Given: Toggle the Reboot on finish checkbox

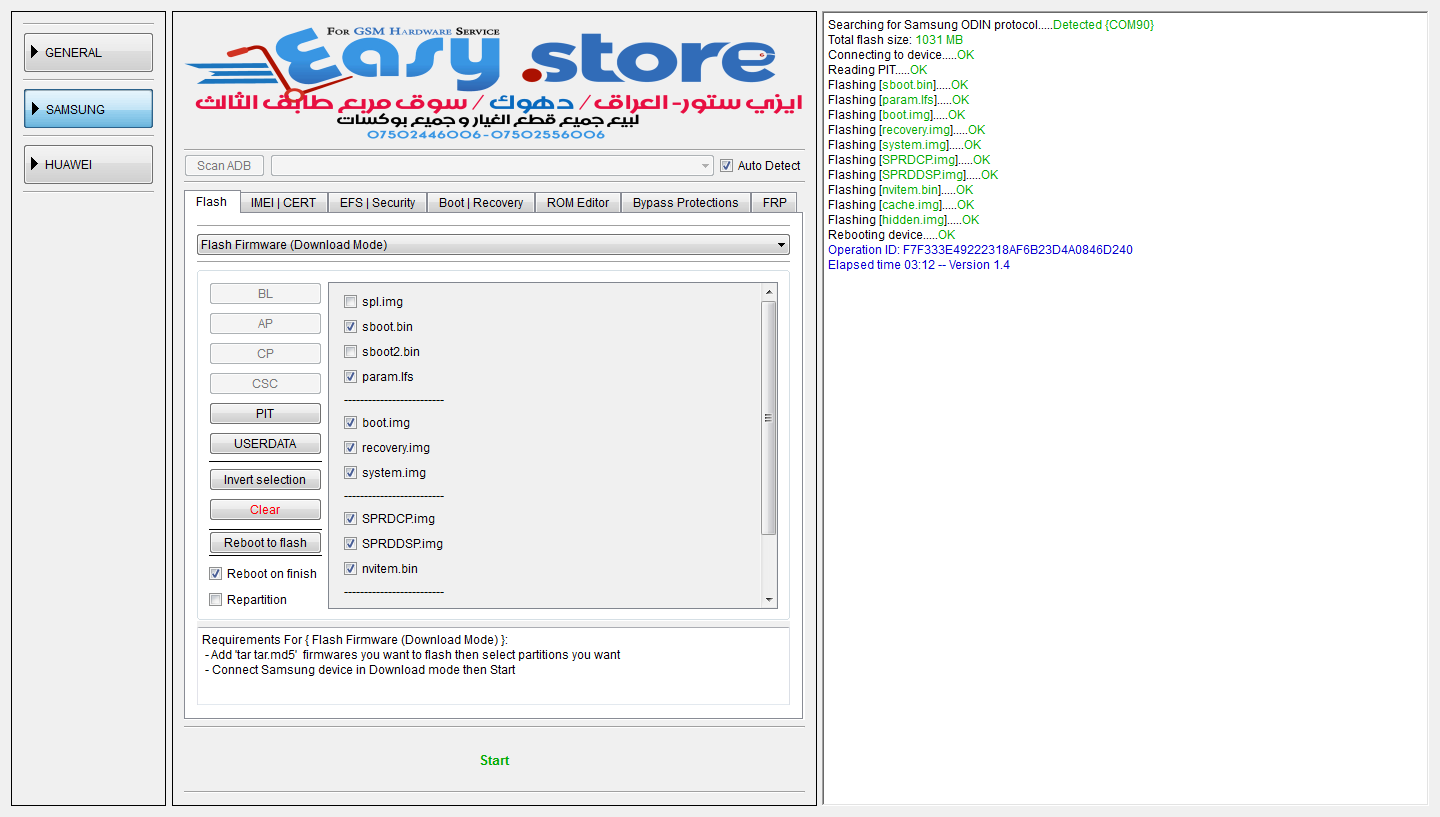Looking at the screenshot, I should click(216, 574).
